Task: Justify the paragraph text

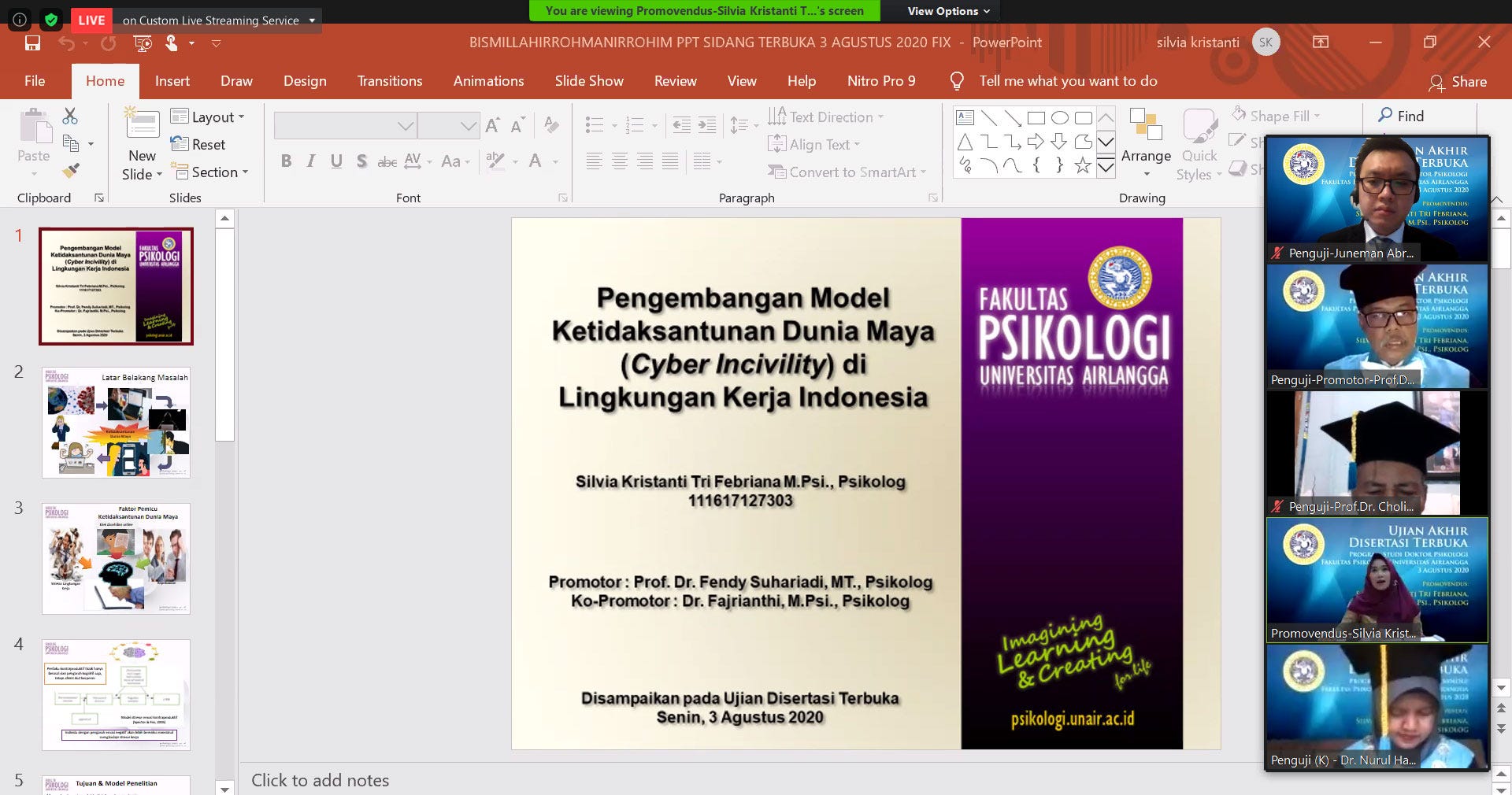Action: [670, 161]
